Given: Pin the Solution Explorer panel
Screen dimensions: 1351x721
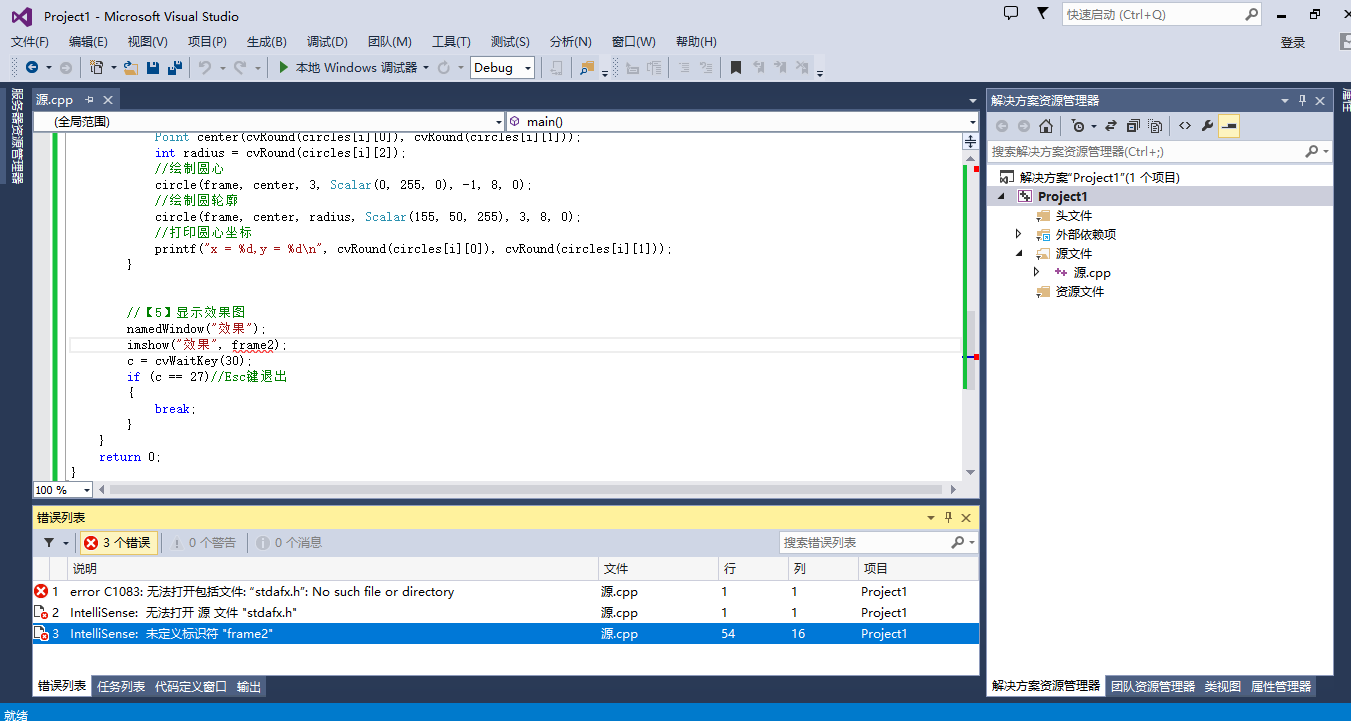Looking at the screenshot, I should coord(1302,100).
